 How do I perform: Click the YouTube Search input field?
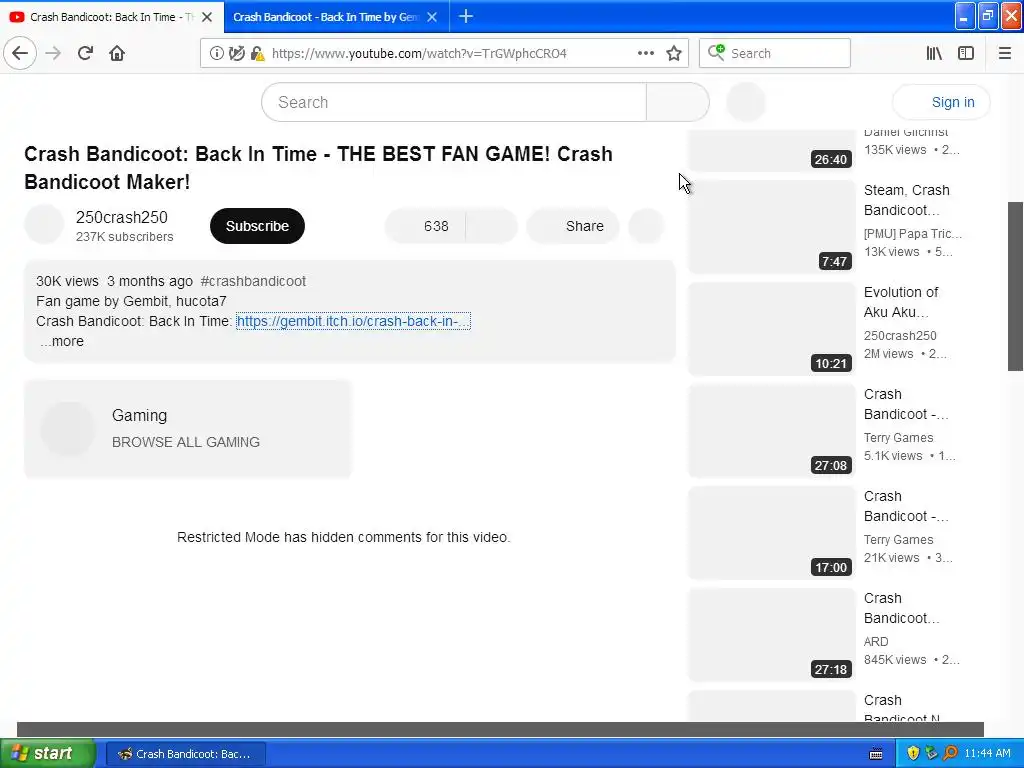tap(454, 102)
